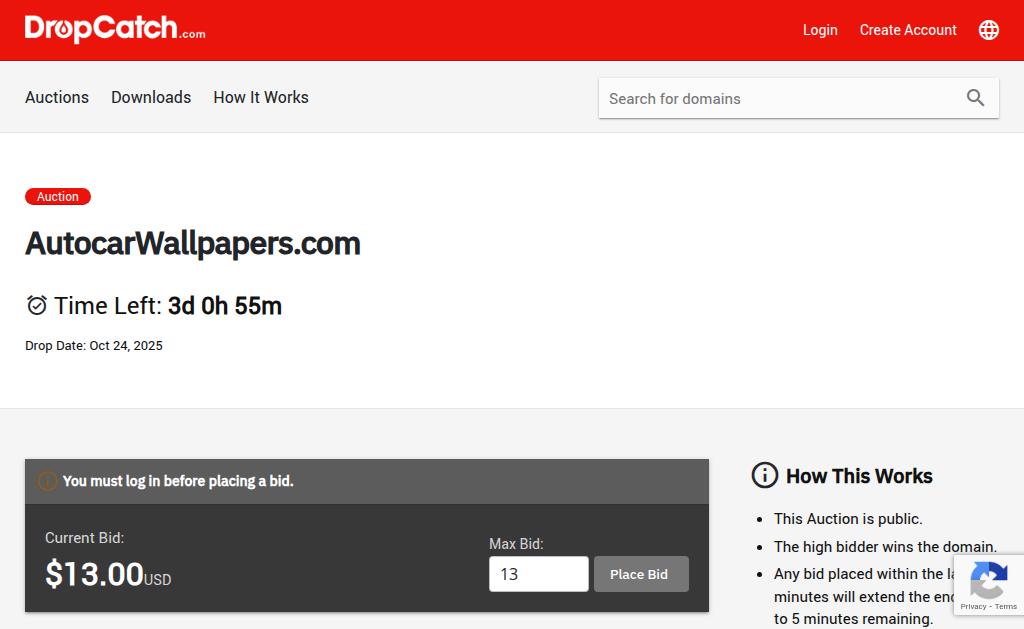Screen dimensions: 1024x629
Task: Click the Login link
Action: click(x=820, y=30)
